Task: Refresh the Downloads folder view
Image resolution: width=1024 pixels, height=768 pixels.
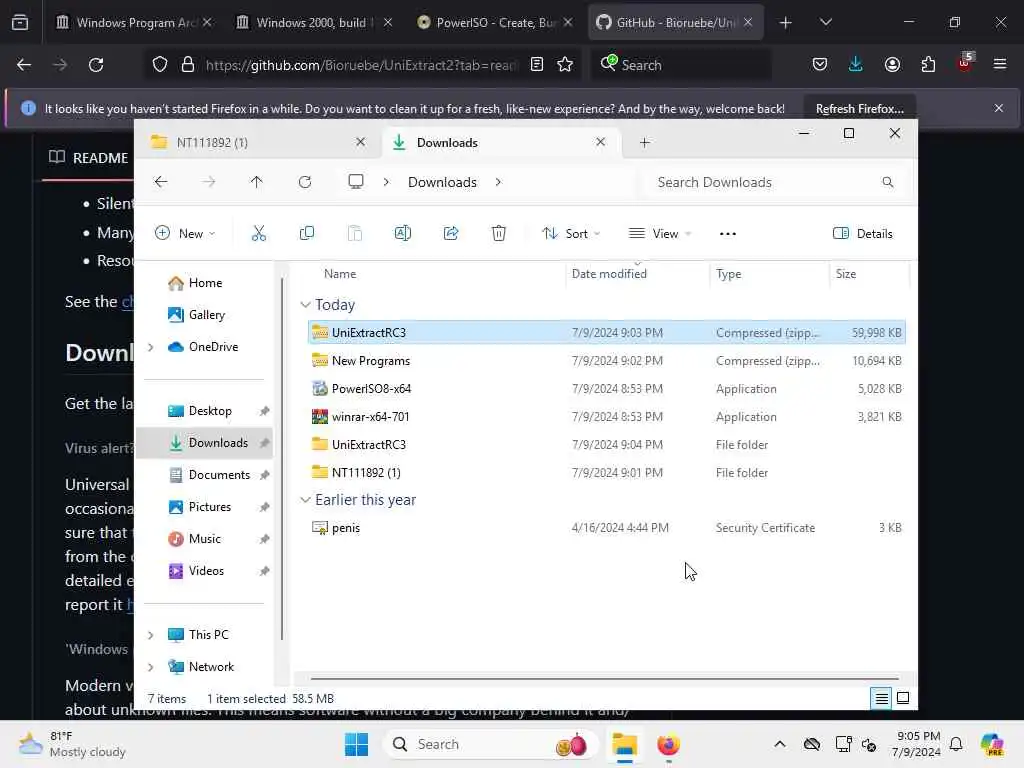Action: [304, 182]
